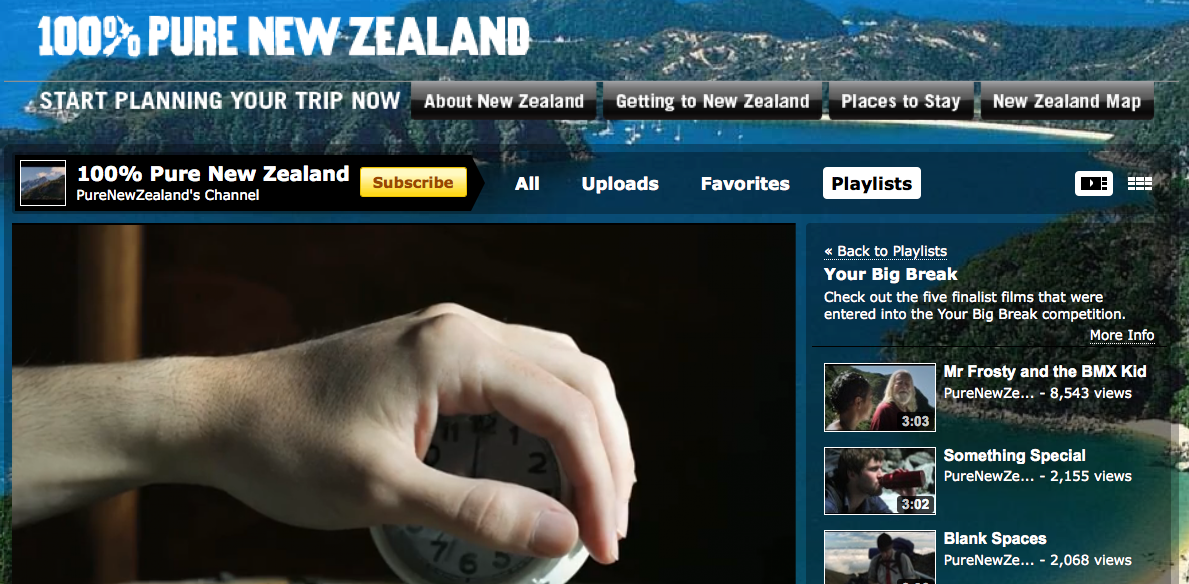
Task: Click the 100% Pure New Zealand logo
Action: (284, 36)
